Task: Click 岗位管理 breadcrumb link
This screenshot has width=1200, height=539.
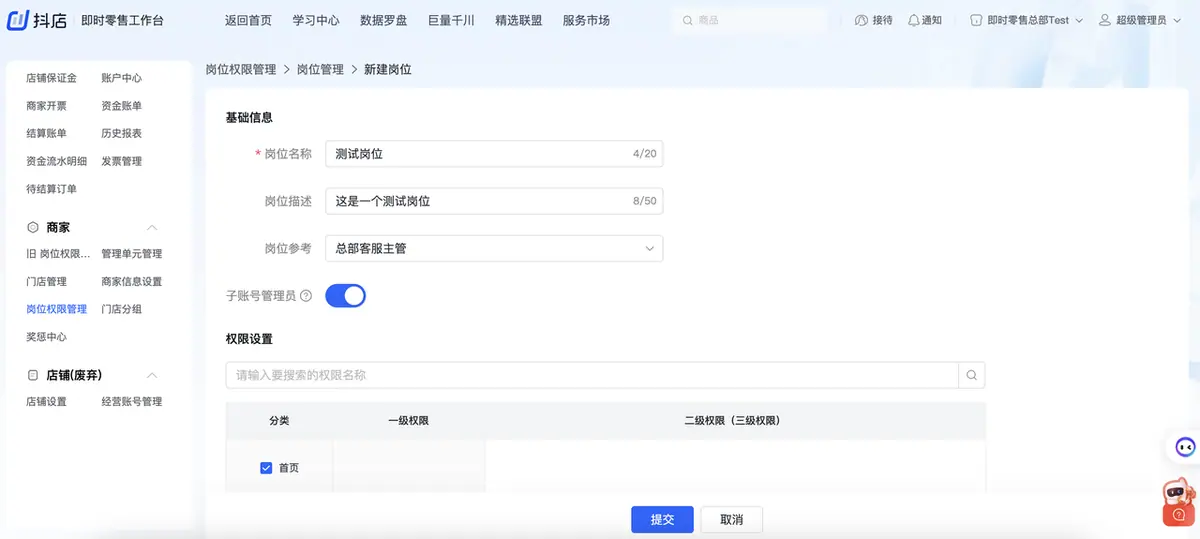Action: pos(320,70)
